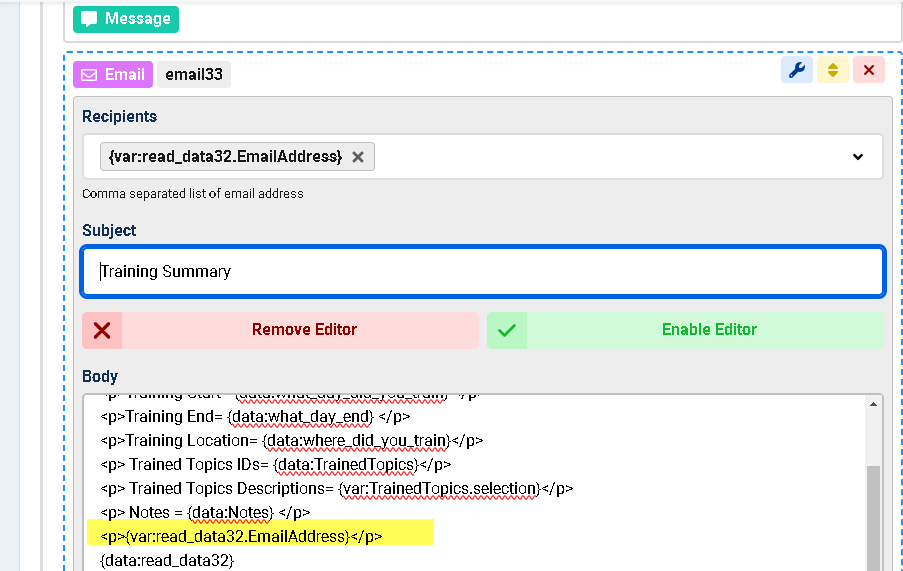The width and height of the screenshot is (903, 571).
Task: Click the email33 name label
Action: [x=194, y=75]
